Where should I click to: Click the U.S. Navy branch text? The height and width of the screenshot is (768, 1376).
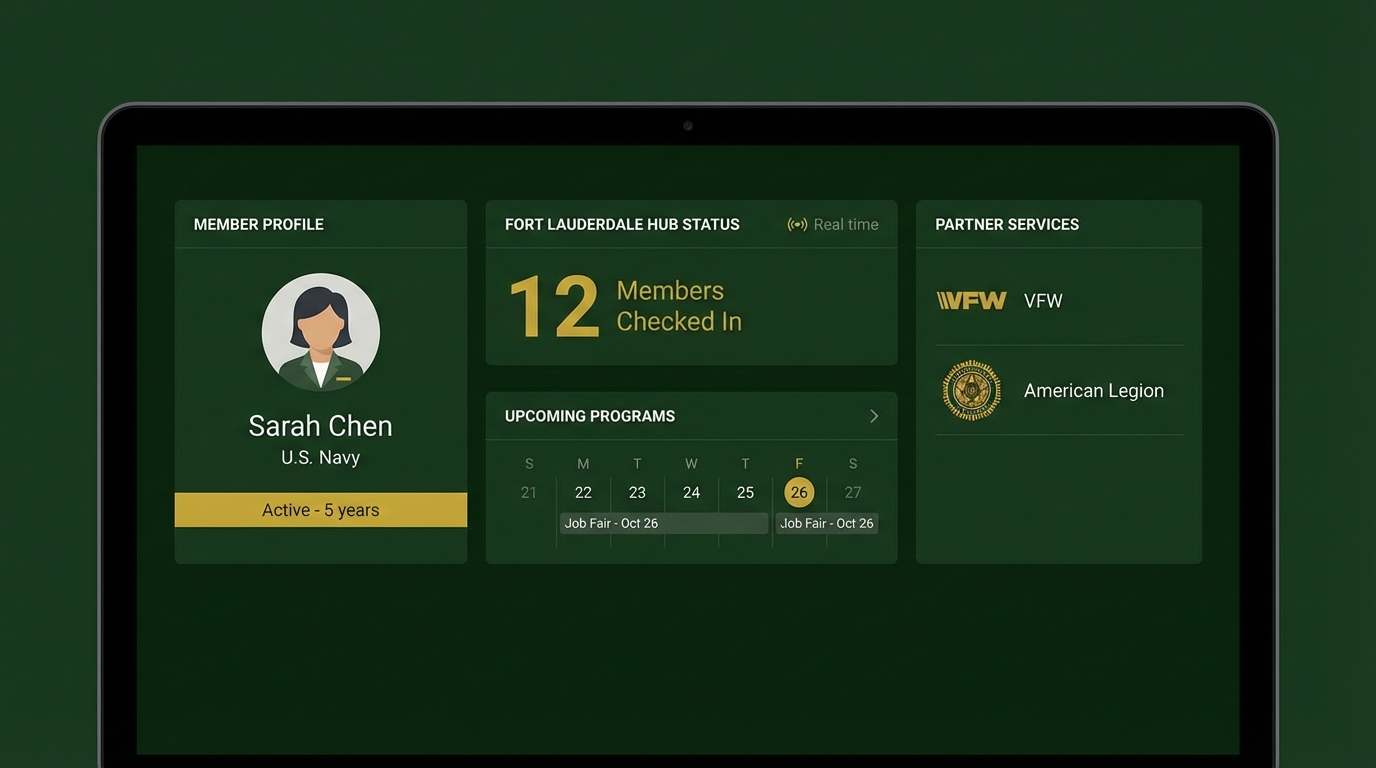321,458
